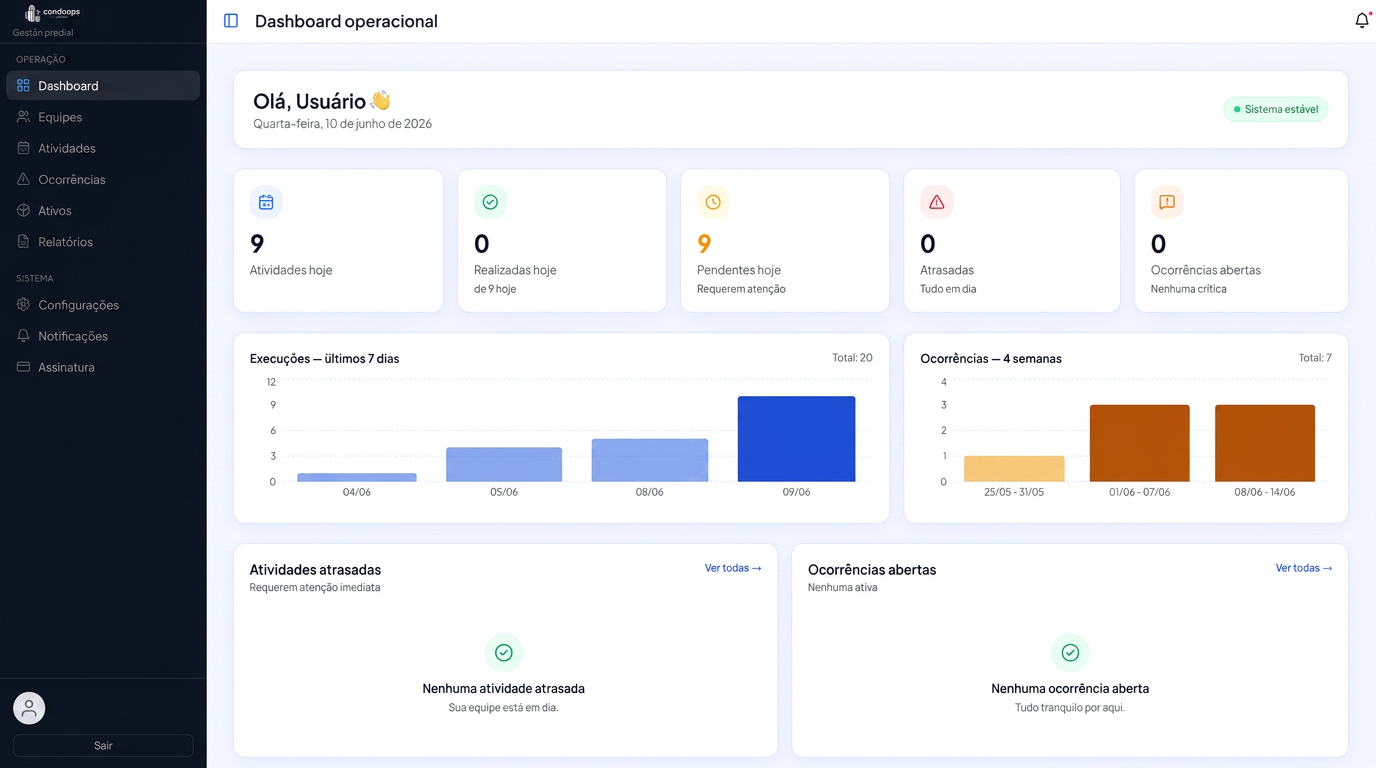Click the Configurações gear icon
The image size is (1376, 768).
[23, 304]
